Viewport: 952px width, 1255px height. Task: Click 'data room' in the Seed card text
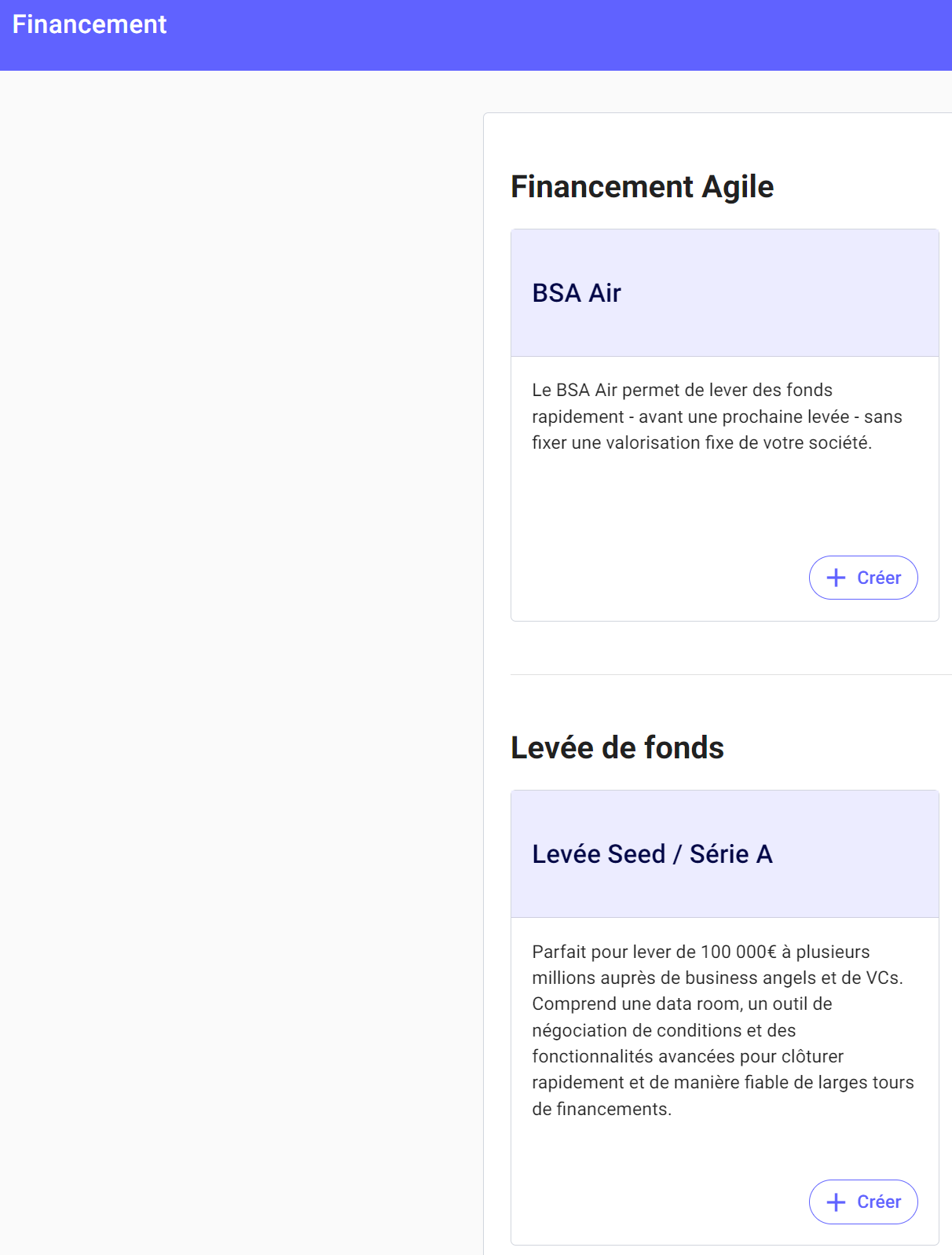point(699,1004)
